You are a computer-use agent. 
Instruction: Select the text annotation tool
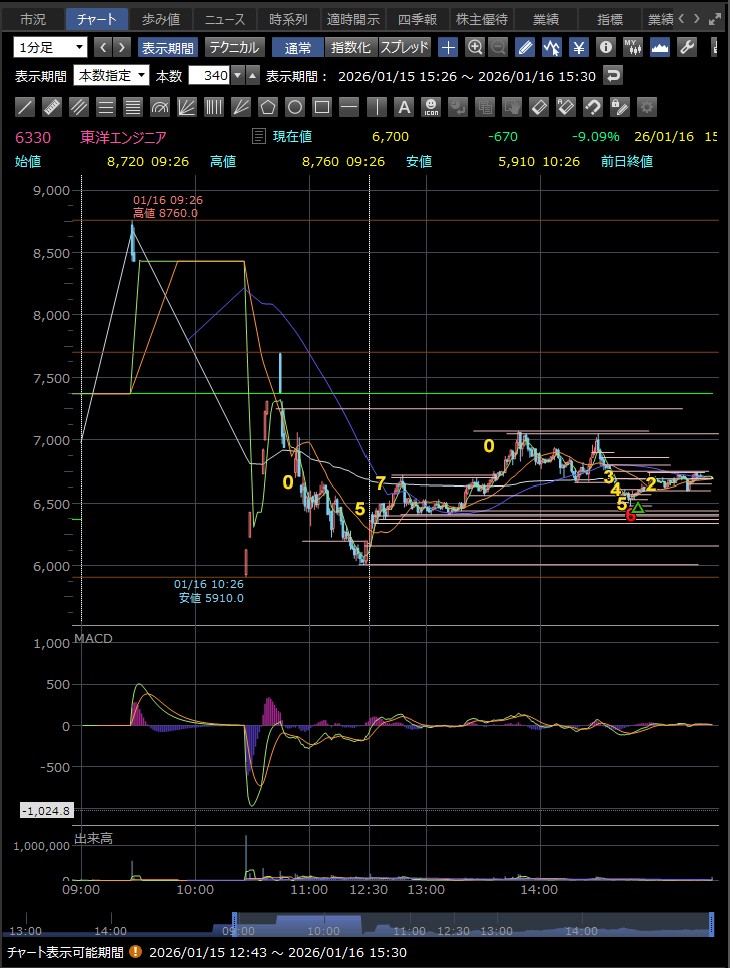[403, 106]
